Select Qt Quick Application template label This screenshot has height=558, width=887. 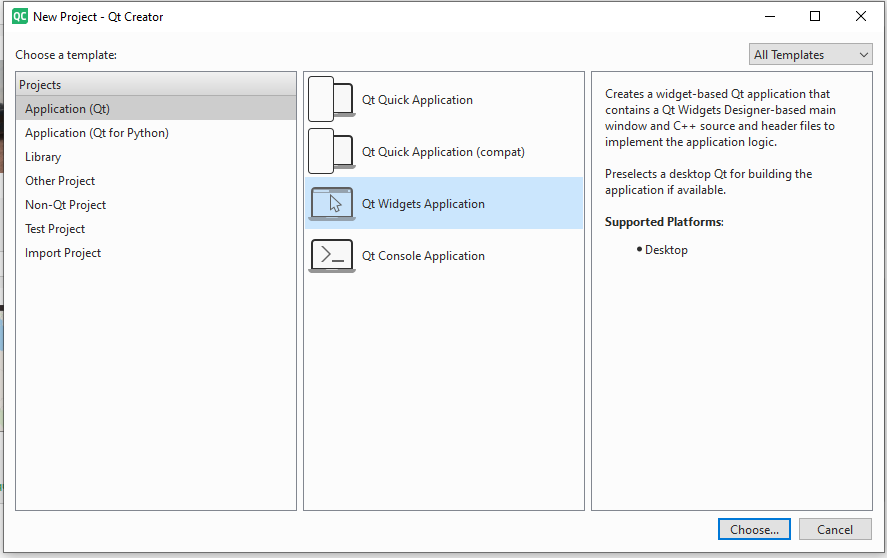pos(417,100)
